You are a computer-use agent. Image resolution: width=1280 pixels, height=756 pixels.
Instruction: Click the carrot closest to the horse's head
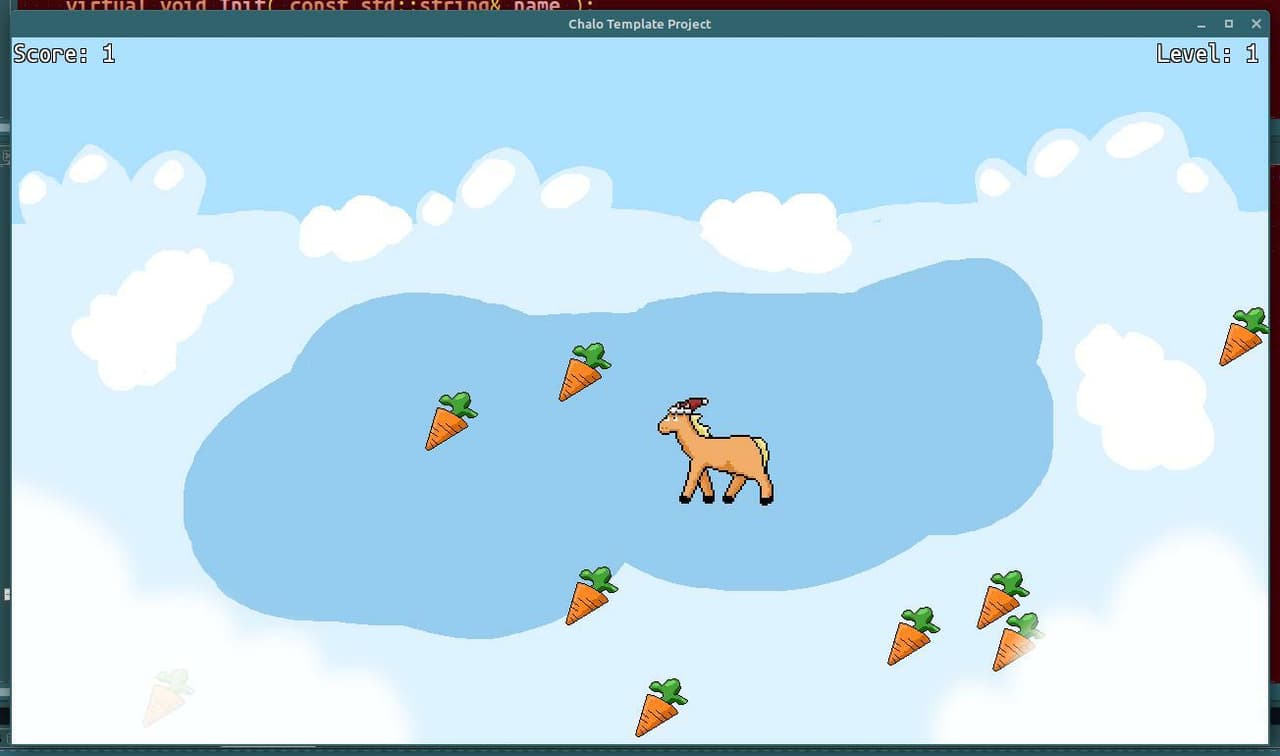[584, 372]
